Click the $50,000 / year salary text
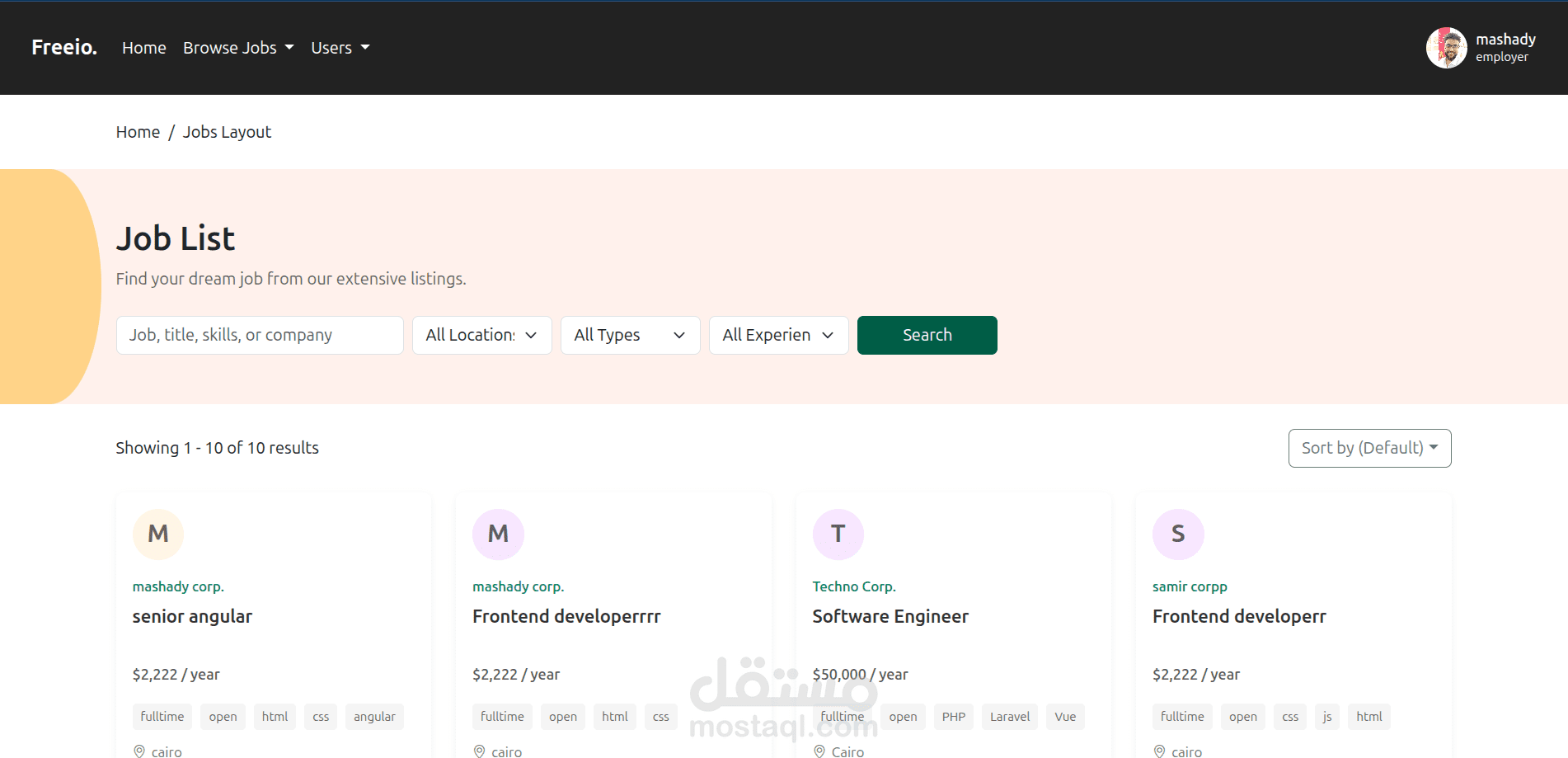Image resolution: width=1568 pixels, height=758 pixels. (x=860, y=675)
